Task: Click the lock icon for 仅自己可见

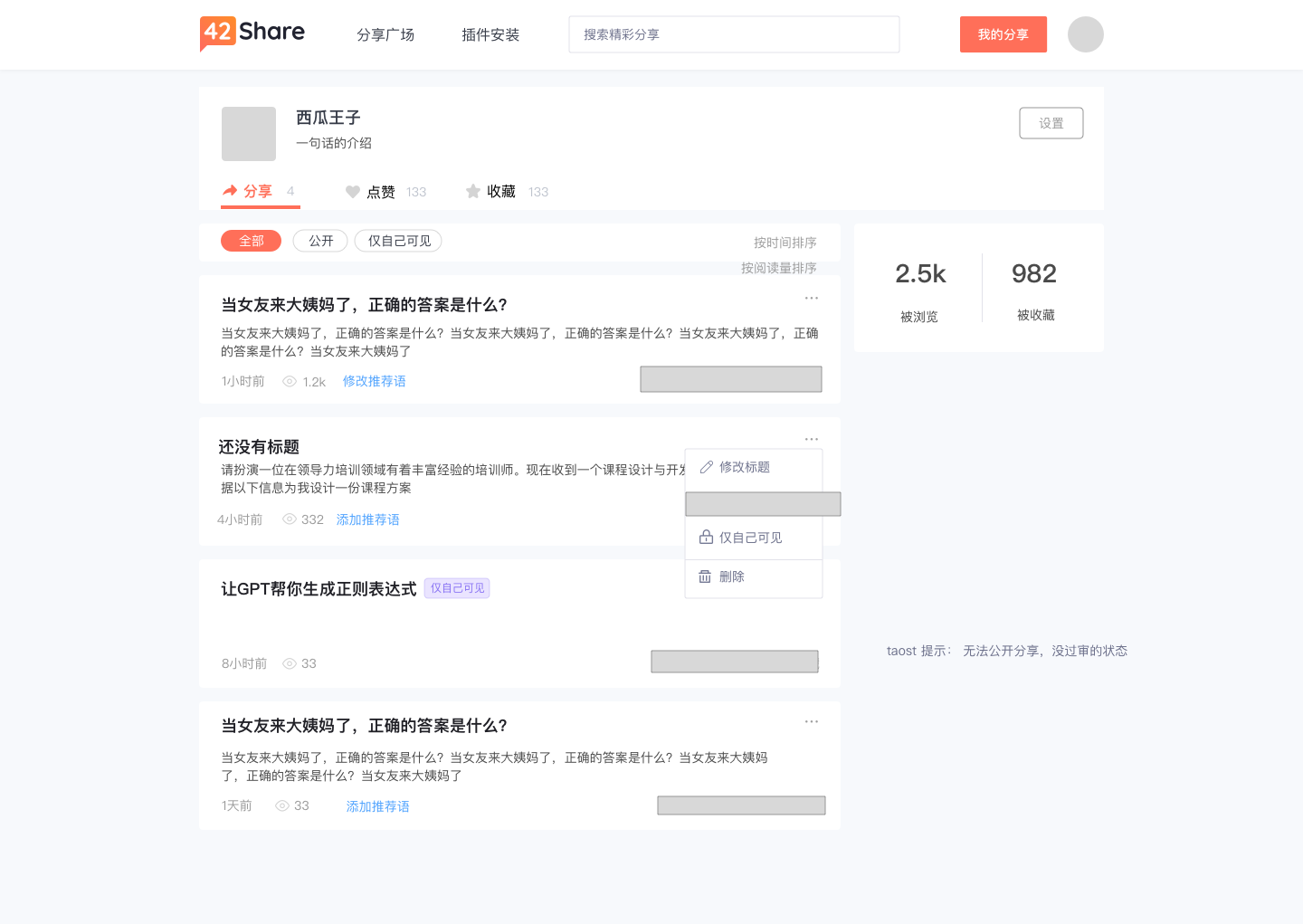Action: pos(706,537)
